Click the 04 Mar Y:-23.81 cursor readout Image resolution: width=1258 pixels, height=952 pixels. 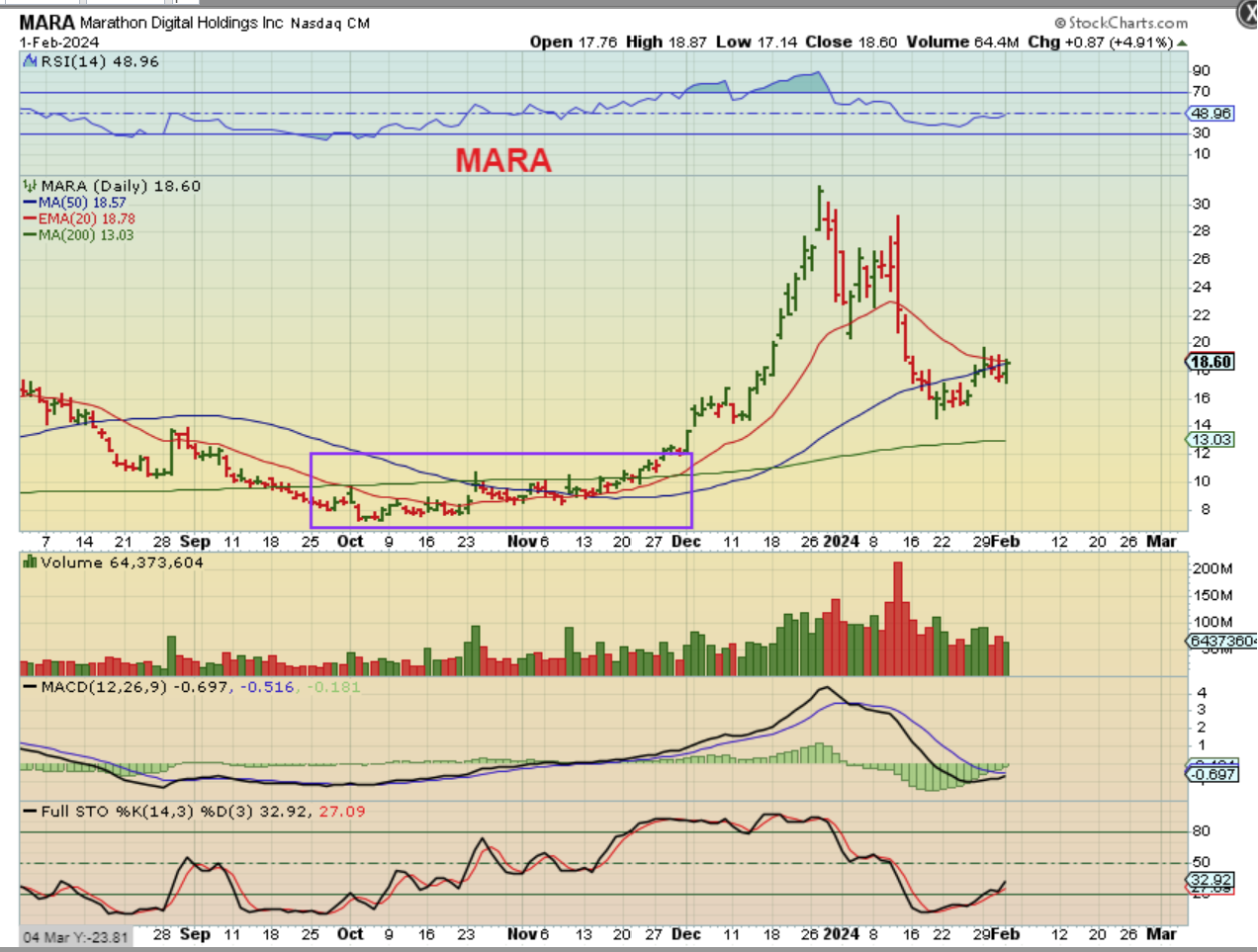coord(75,937)
